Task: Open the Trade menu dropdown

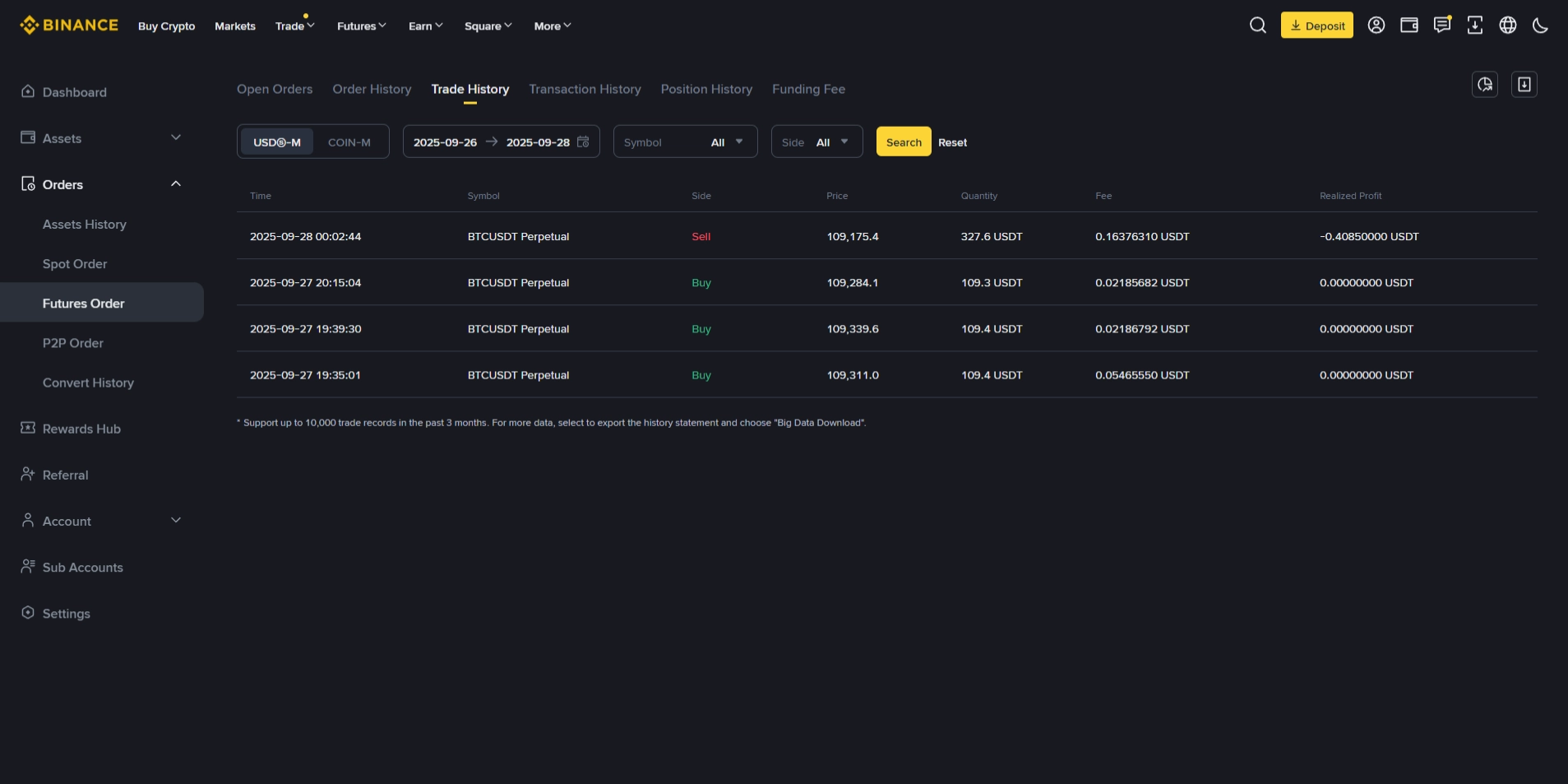Action: (295, 26)
